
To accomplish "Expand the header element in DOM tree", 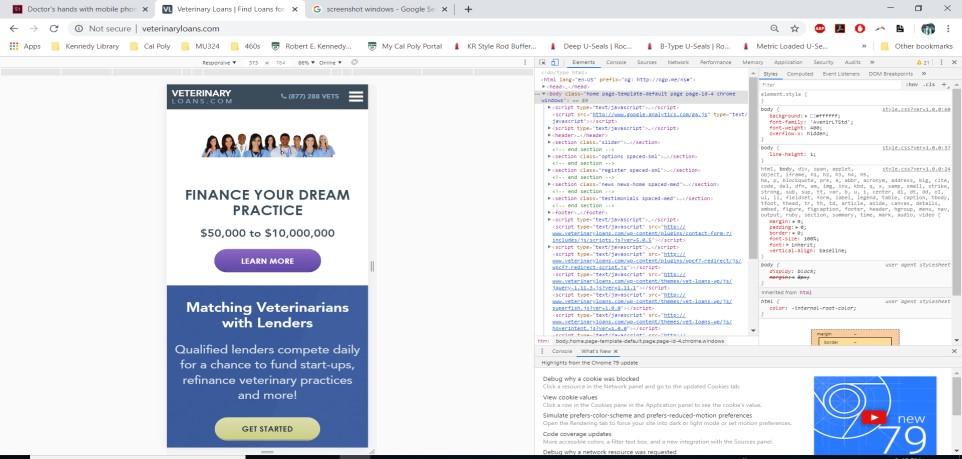I will (550, 135).
